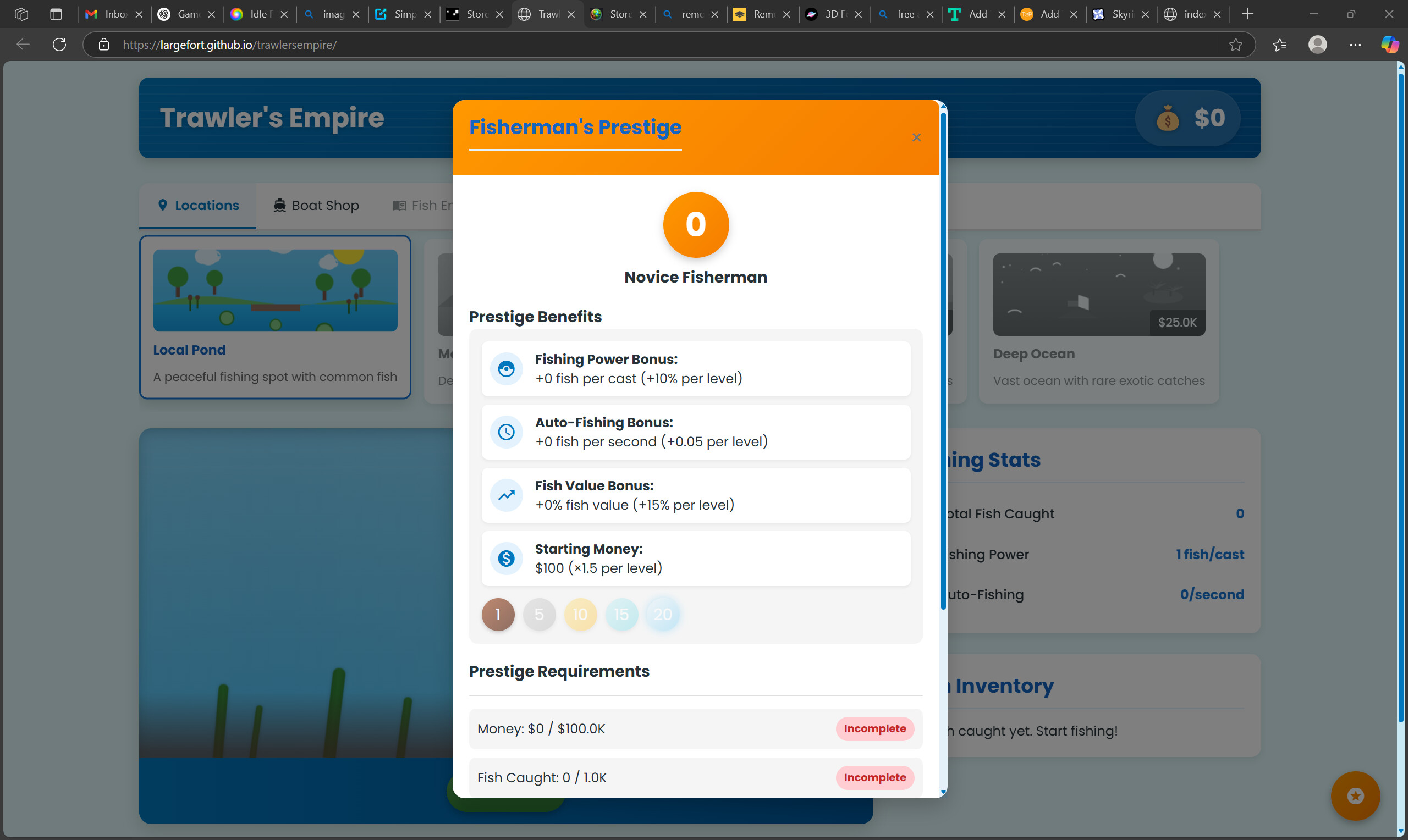
Task: Click the Fishing Power Bonus target icon
Action: 506,368
